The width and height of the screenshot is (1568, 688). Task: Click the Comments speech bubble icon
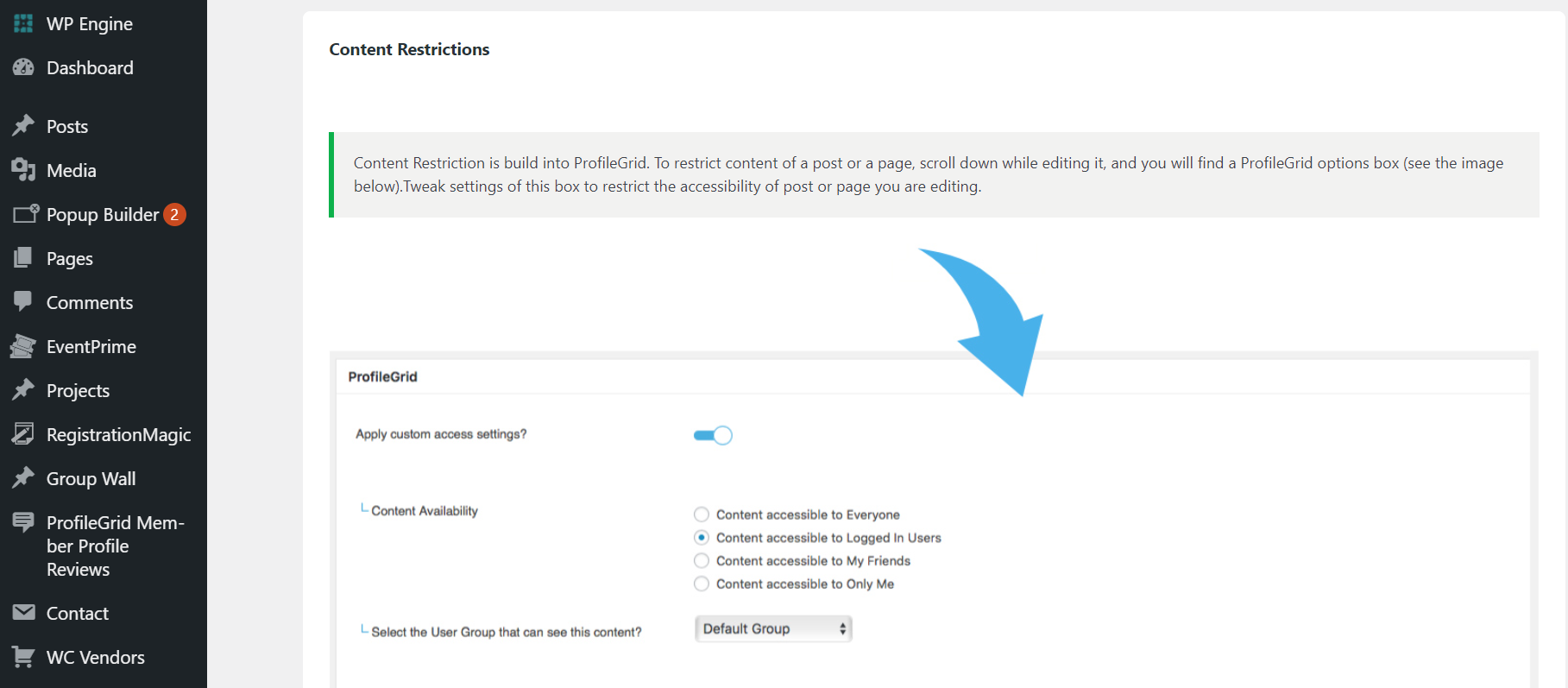tap(23, 301)
